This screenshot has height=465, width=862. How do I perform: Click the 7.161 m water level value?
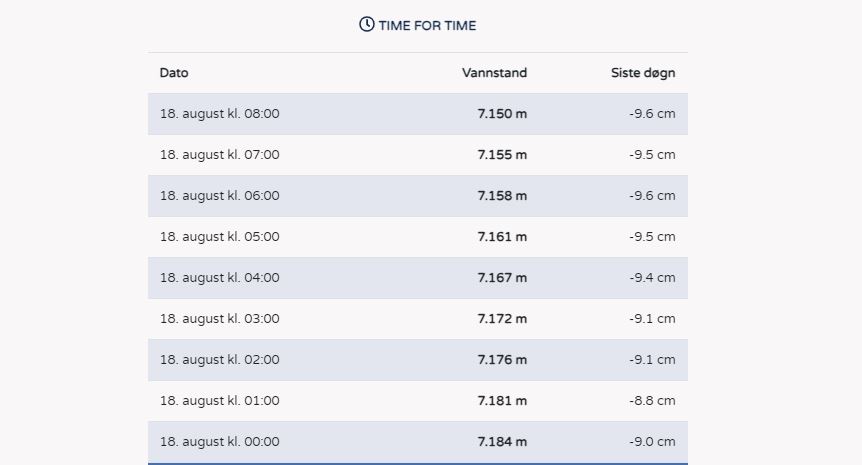502,237
